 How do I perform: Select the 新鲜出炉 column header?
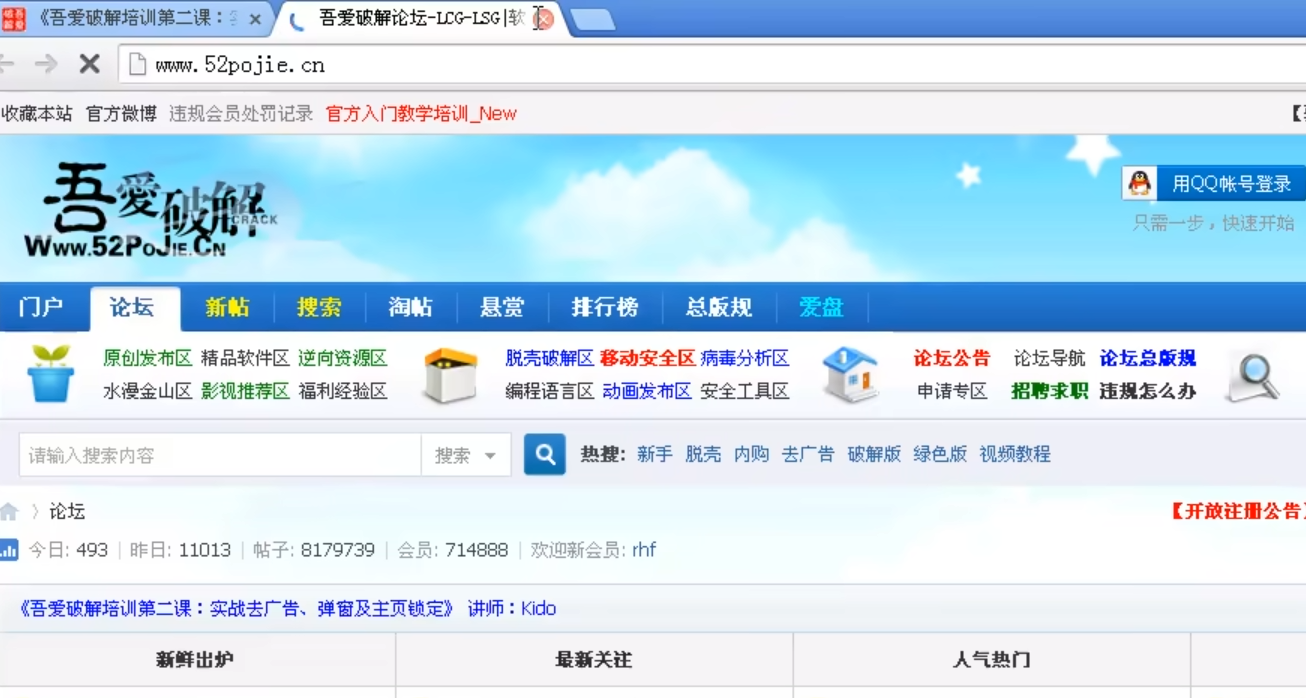[x=195, y=660]
